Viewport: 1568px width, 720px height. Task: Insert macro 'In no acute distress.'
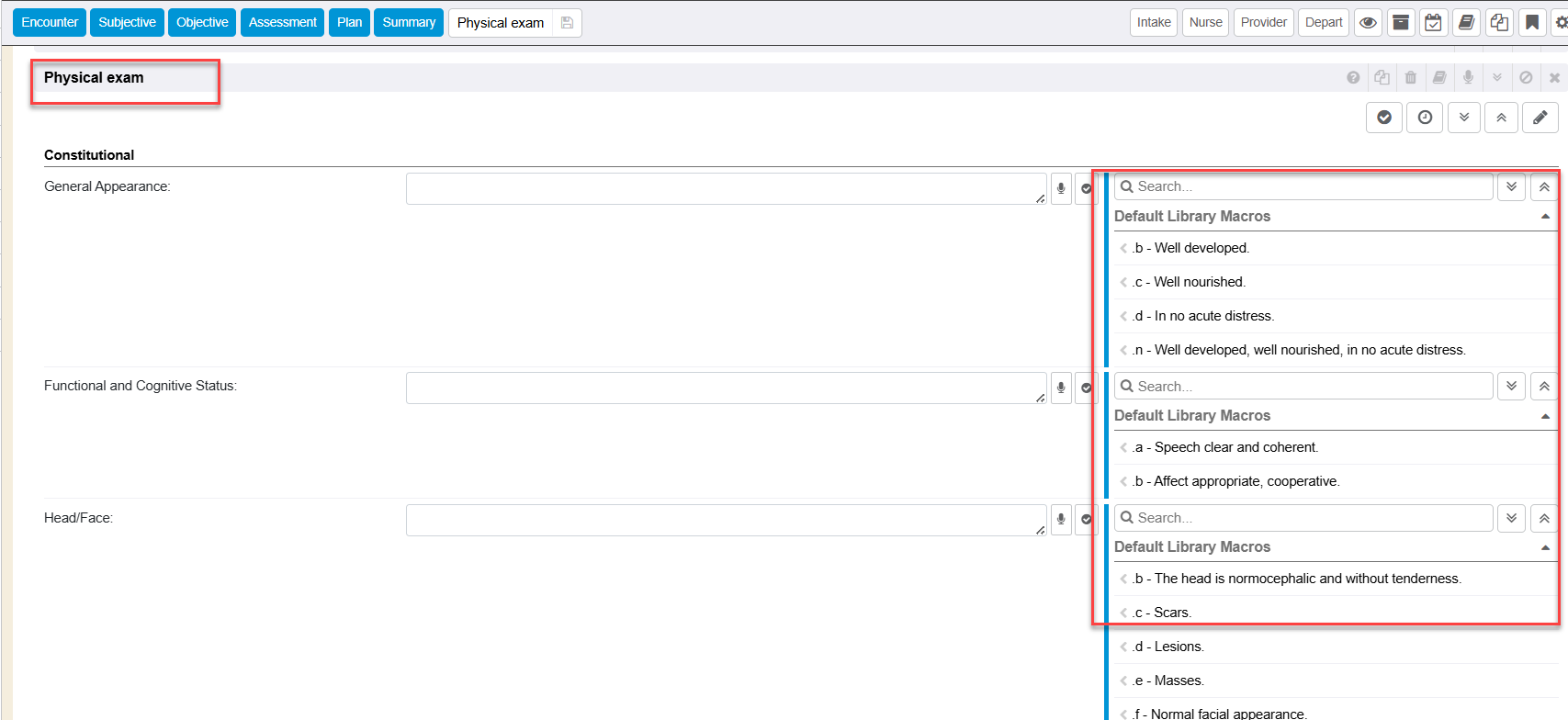point(1213,316)
